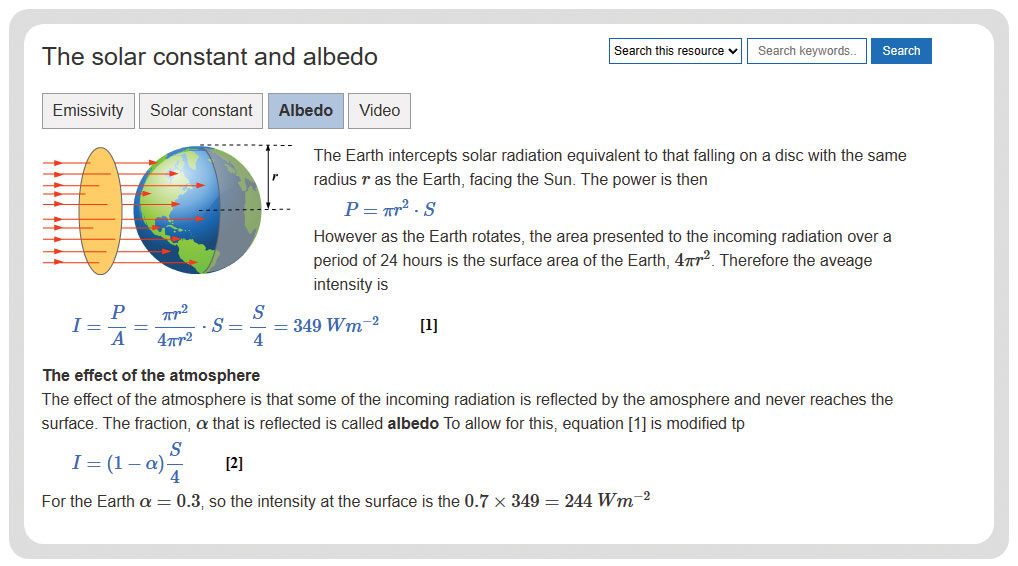This screenshot has width=1018, height=566.
Task: Open the Video tab
Action: pos(380,111)
